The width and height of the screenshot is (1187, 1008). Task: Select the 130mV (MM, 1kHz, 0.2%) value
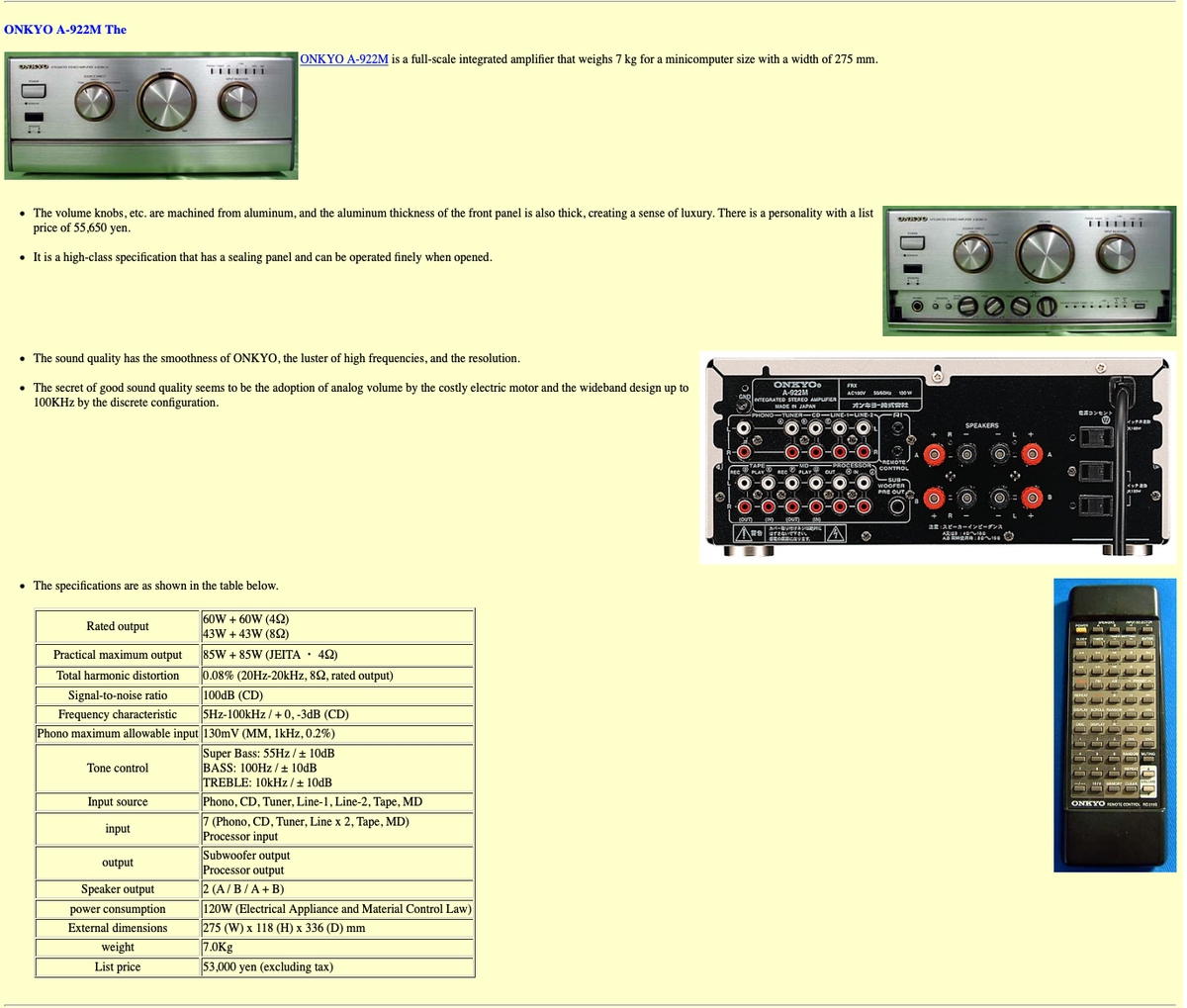pos(268,734)
